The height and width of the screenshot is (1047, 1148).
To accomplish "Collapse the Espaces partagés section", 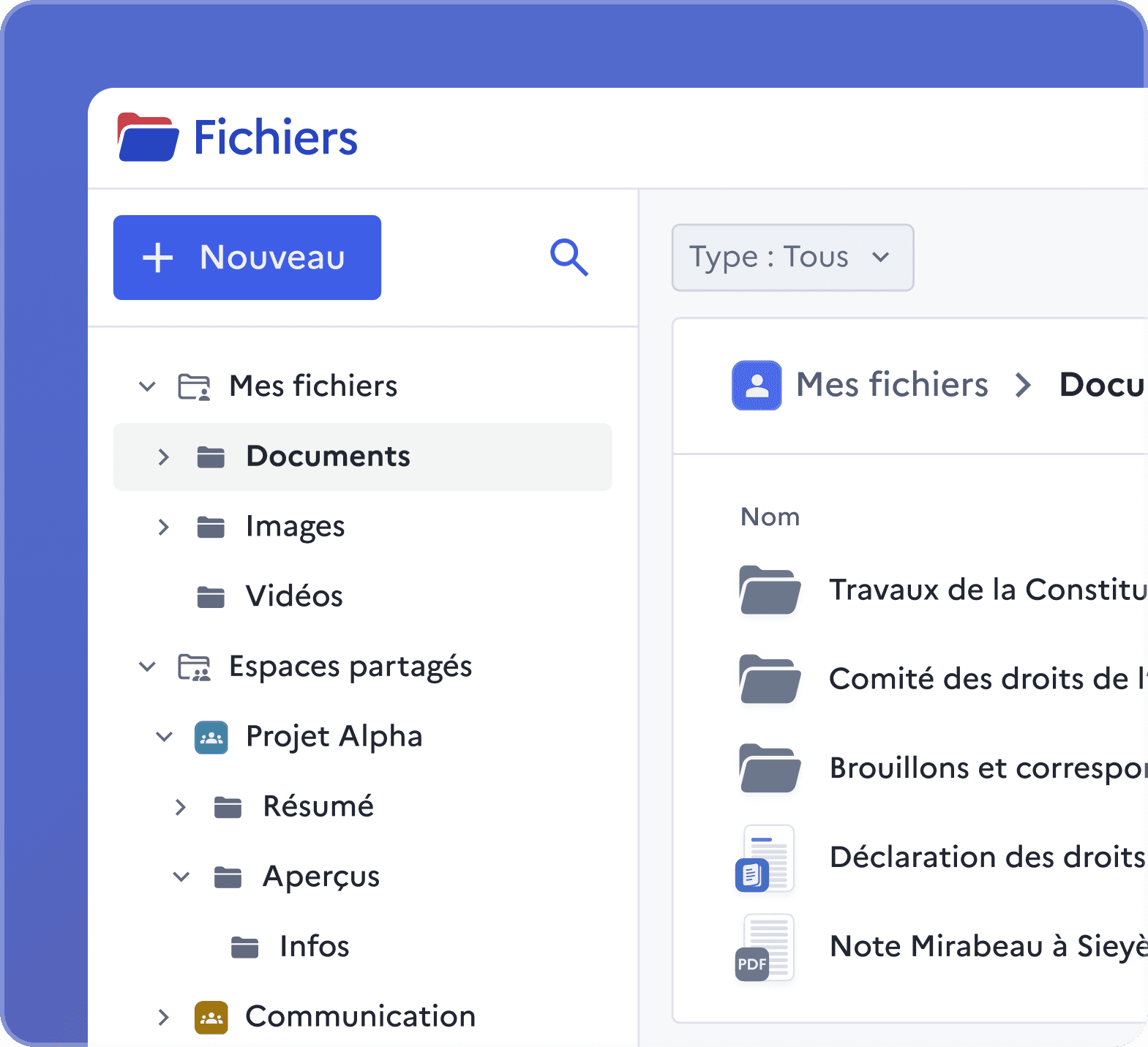I will [x=148, y=667].
